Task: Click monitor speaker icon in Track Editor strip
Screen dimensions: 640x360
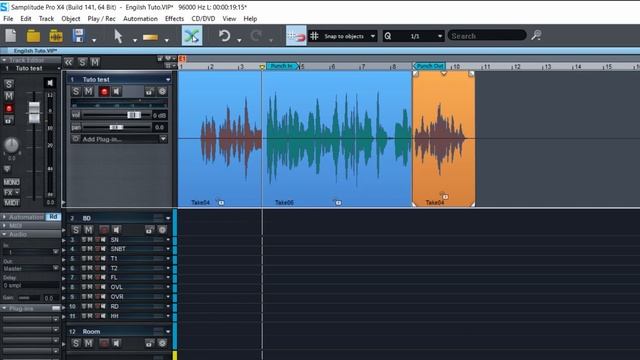Action: [50, 83]
